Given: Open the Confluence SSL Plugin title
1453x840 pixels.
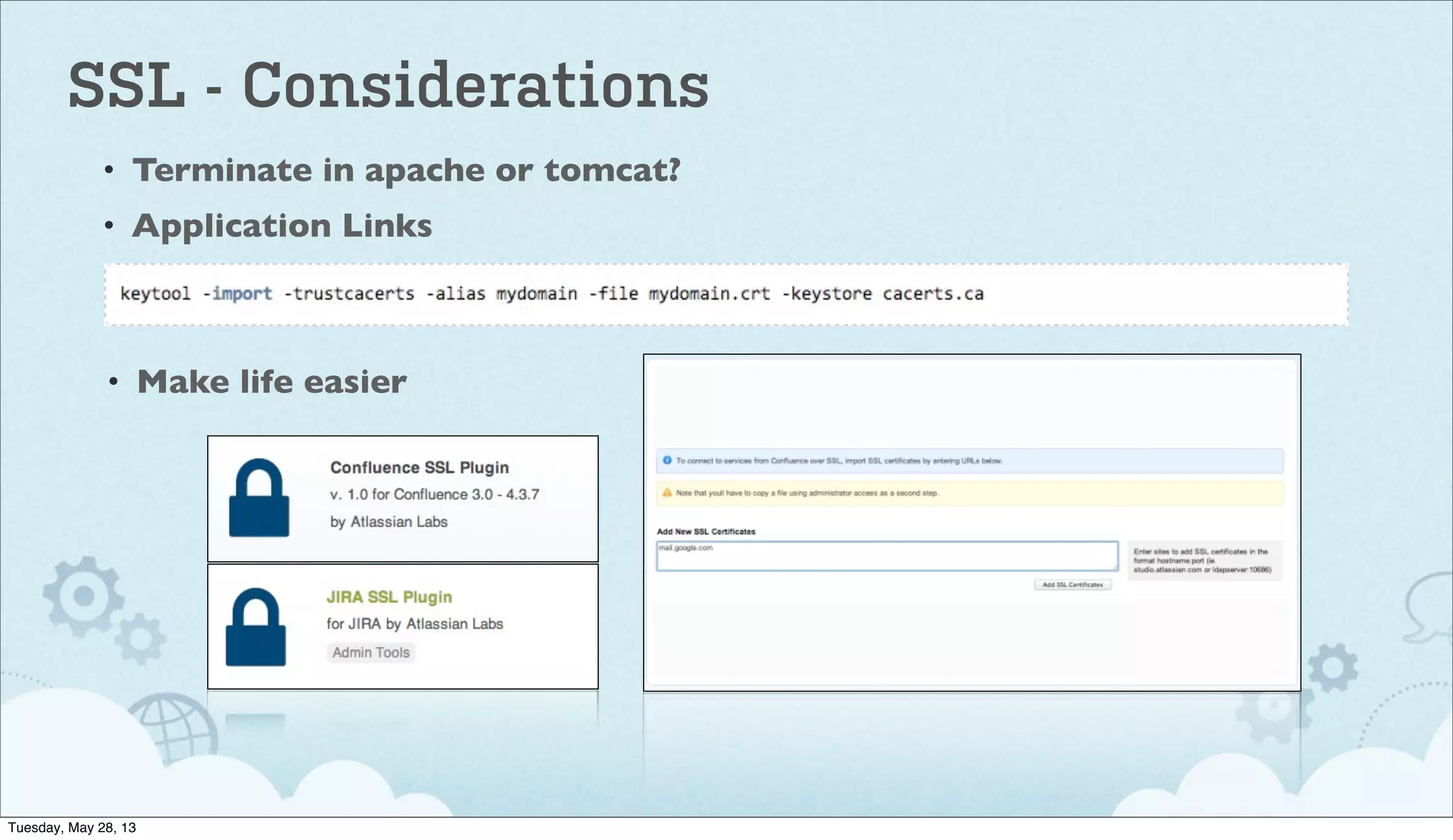Looking at the screenshot, I should point(419,468).
